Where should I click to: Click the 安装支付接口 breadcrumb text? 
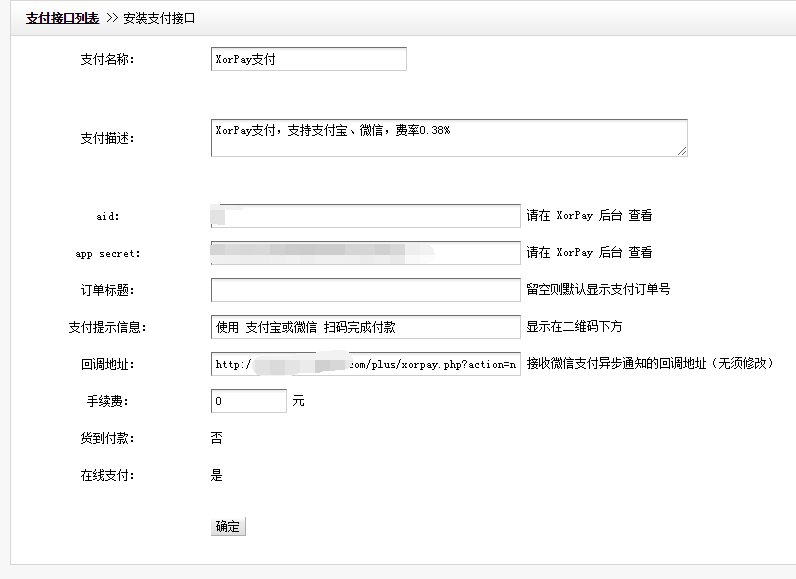click(x=159, y=18)
